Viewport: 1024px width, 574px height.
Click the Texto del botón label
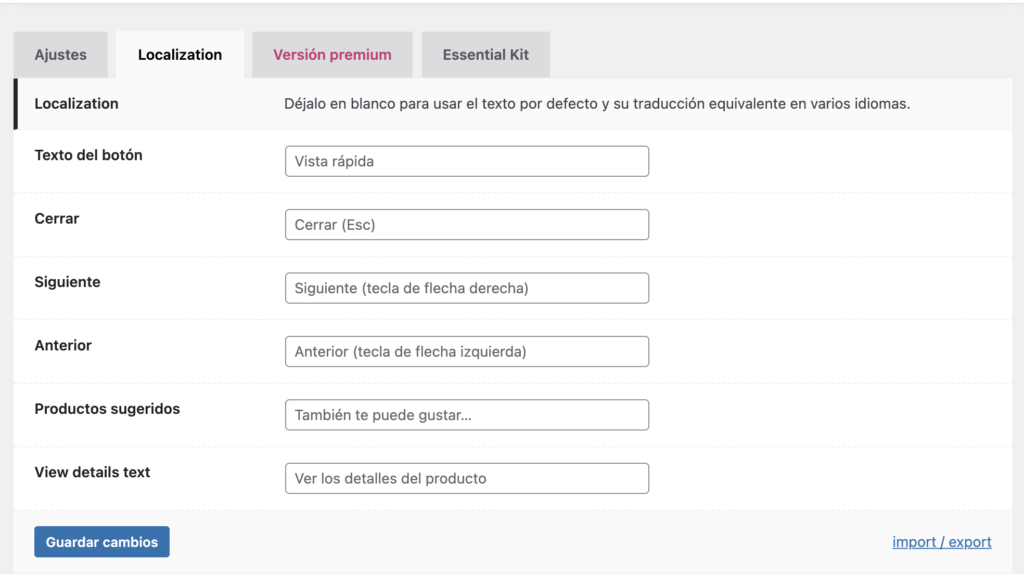[x=89, y=155]
